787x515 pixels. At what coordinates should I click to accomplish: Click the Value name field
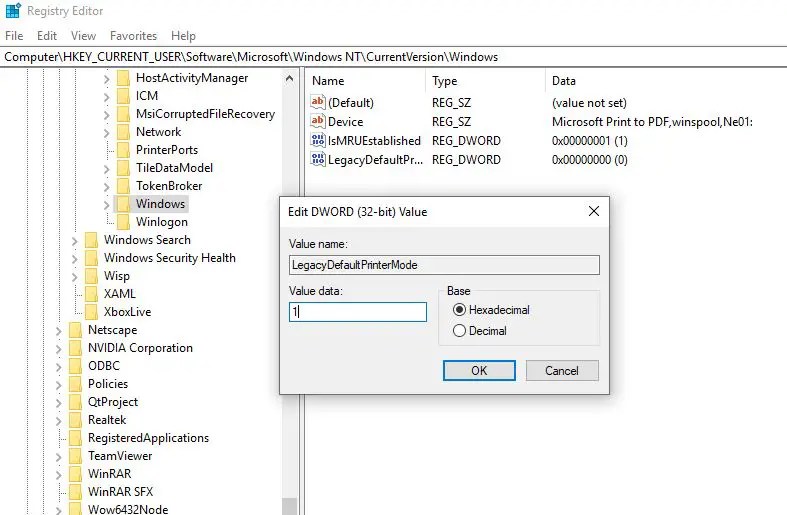tap(444, 265)
